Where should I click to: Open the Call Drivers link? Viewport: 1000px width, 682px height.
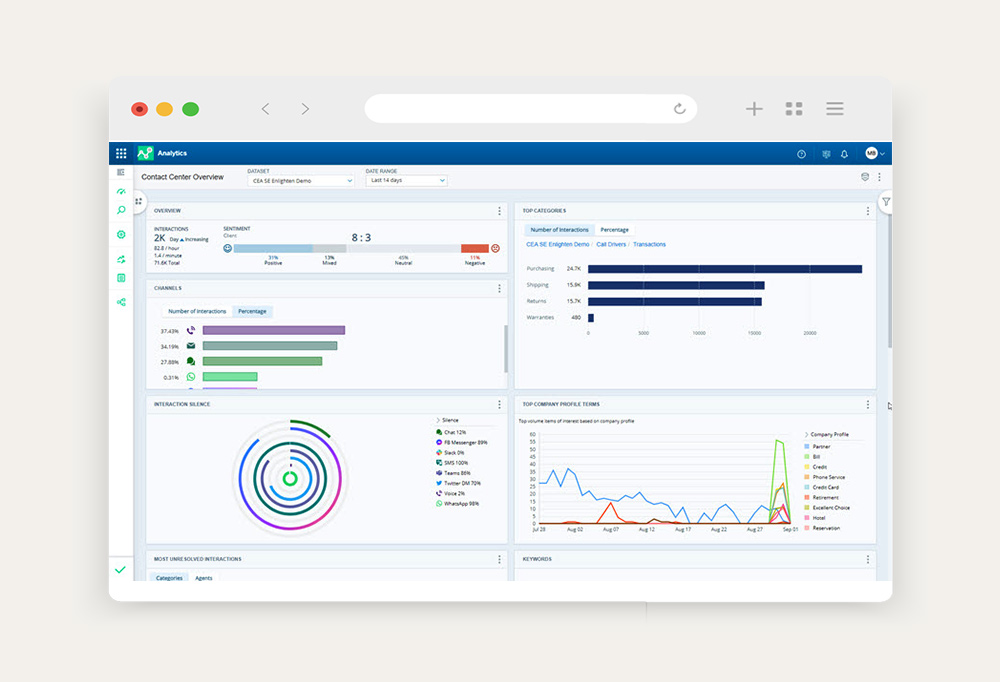tap(611, 244)
